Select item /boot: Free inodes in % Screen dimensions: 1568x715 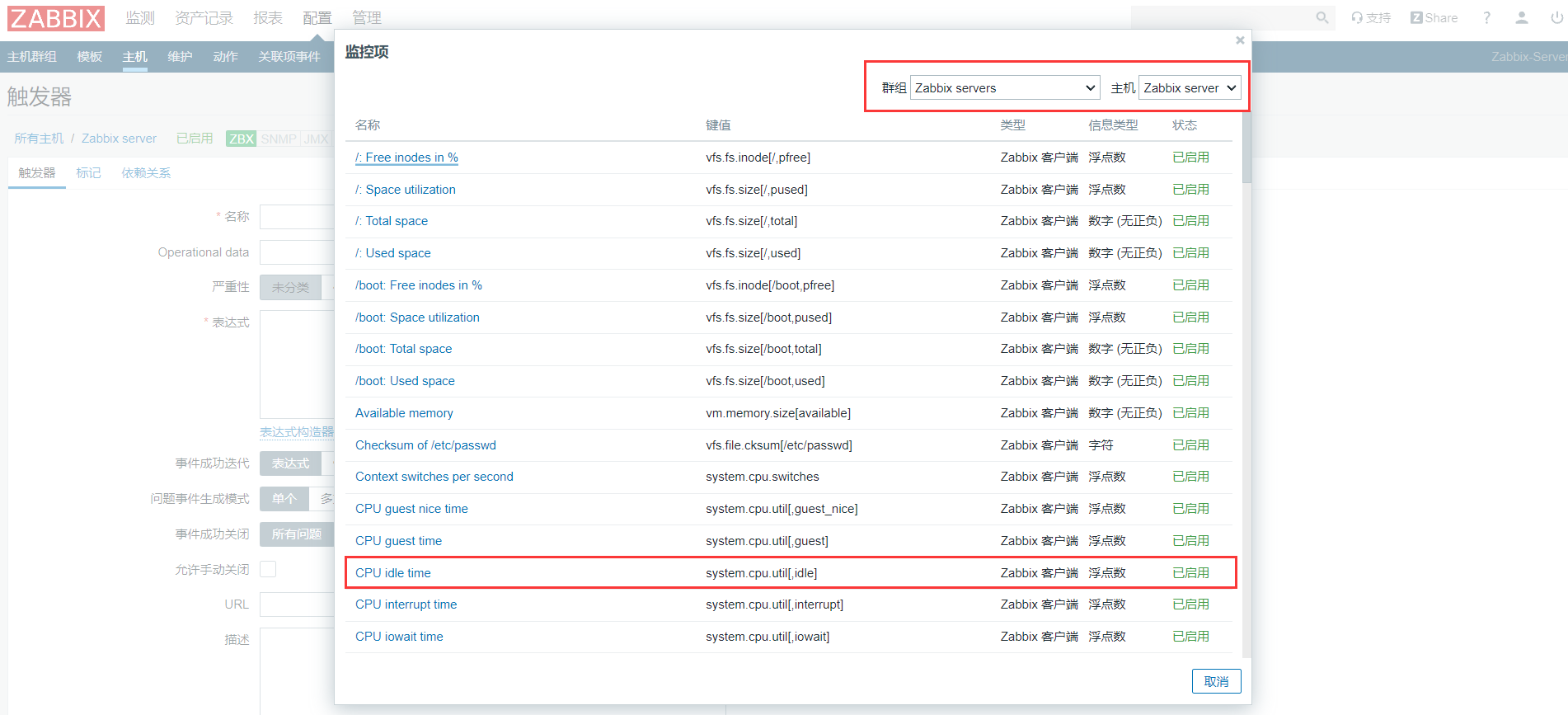pyautogui.click(x=419, y=285)
